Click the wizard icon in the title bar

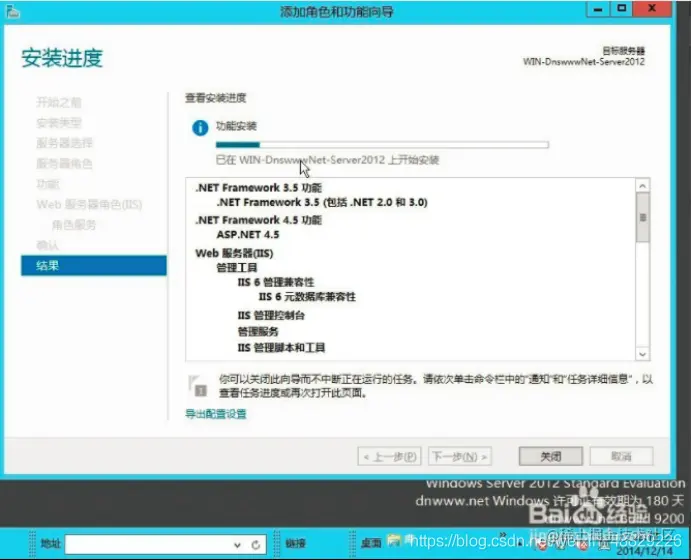[x=13, y=11]
